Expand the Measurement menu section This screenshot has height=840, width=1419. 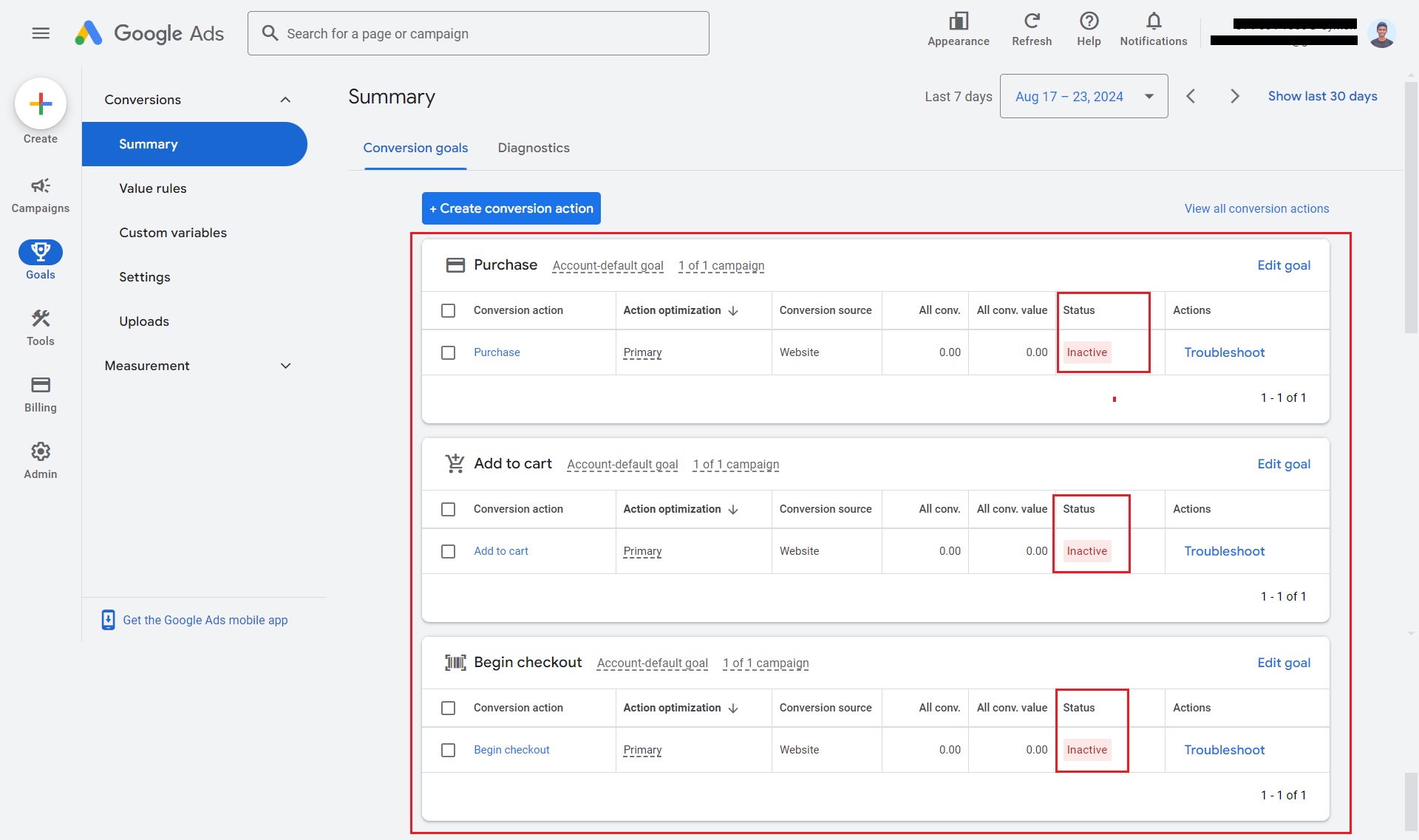point(285,366)
